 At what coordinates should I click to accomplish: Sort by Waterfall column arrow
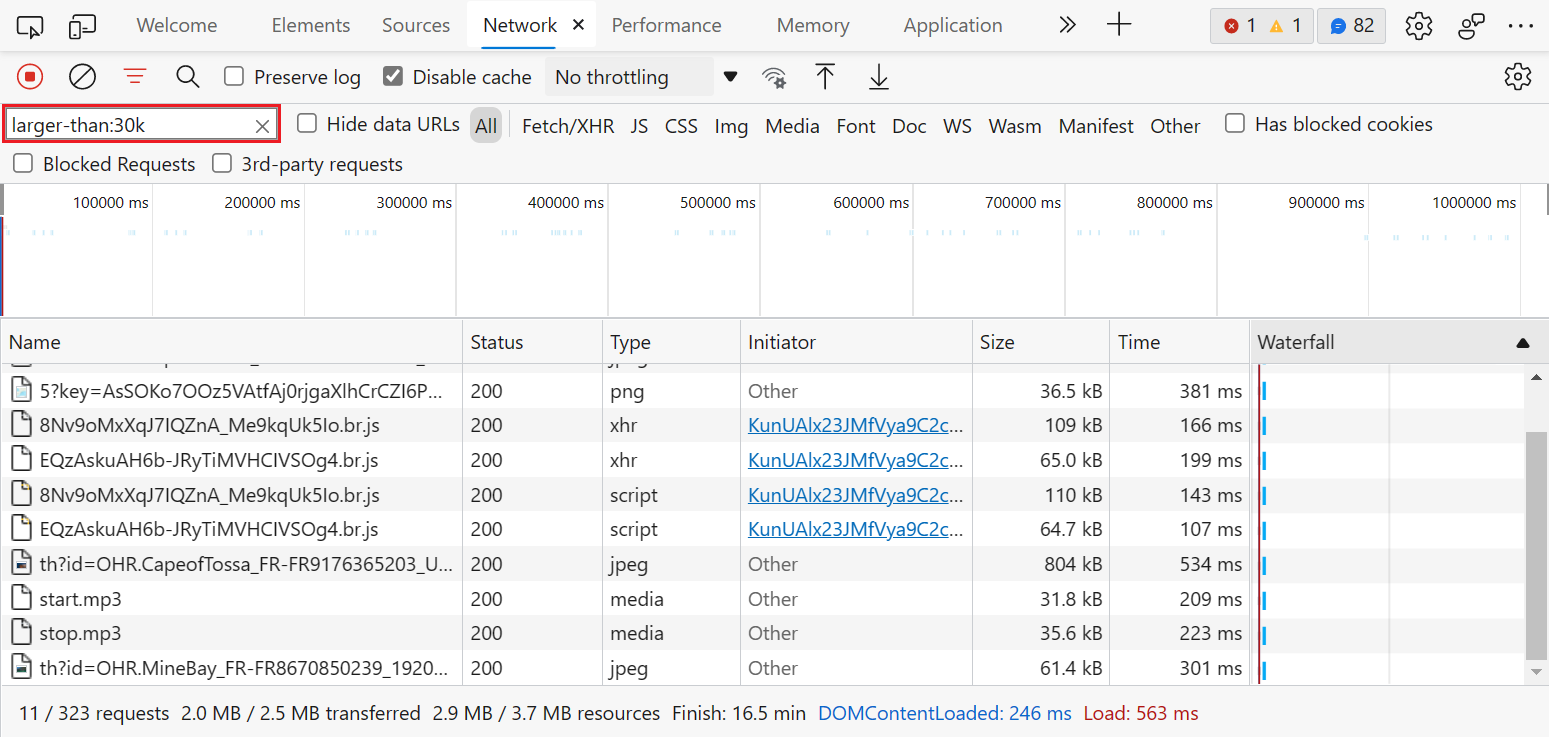tap(1523, 343)
